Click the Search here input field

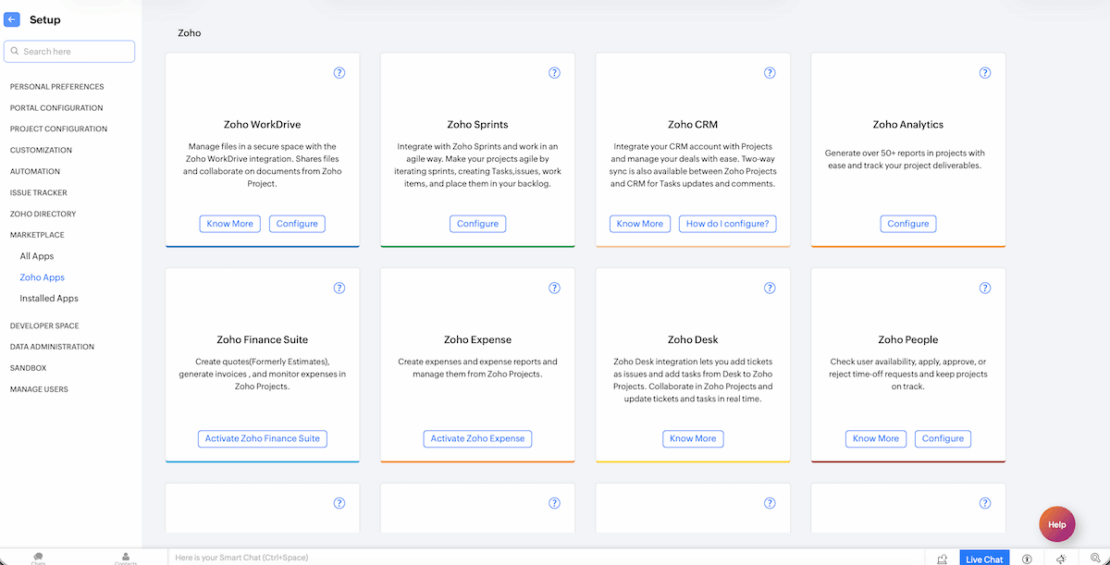tap(69, 52)
